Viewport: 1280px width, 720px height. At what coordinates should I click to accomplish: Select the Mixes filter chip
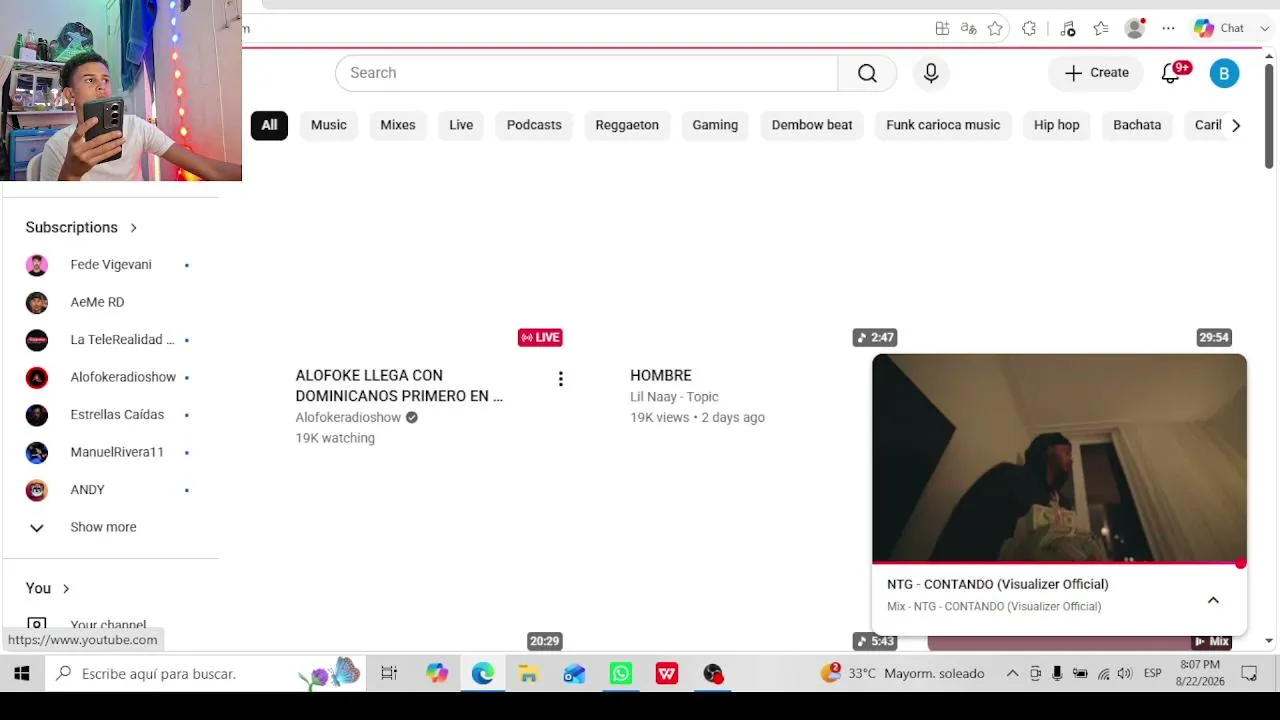pyautogui.click(x=398, y=125)
